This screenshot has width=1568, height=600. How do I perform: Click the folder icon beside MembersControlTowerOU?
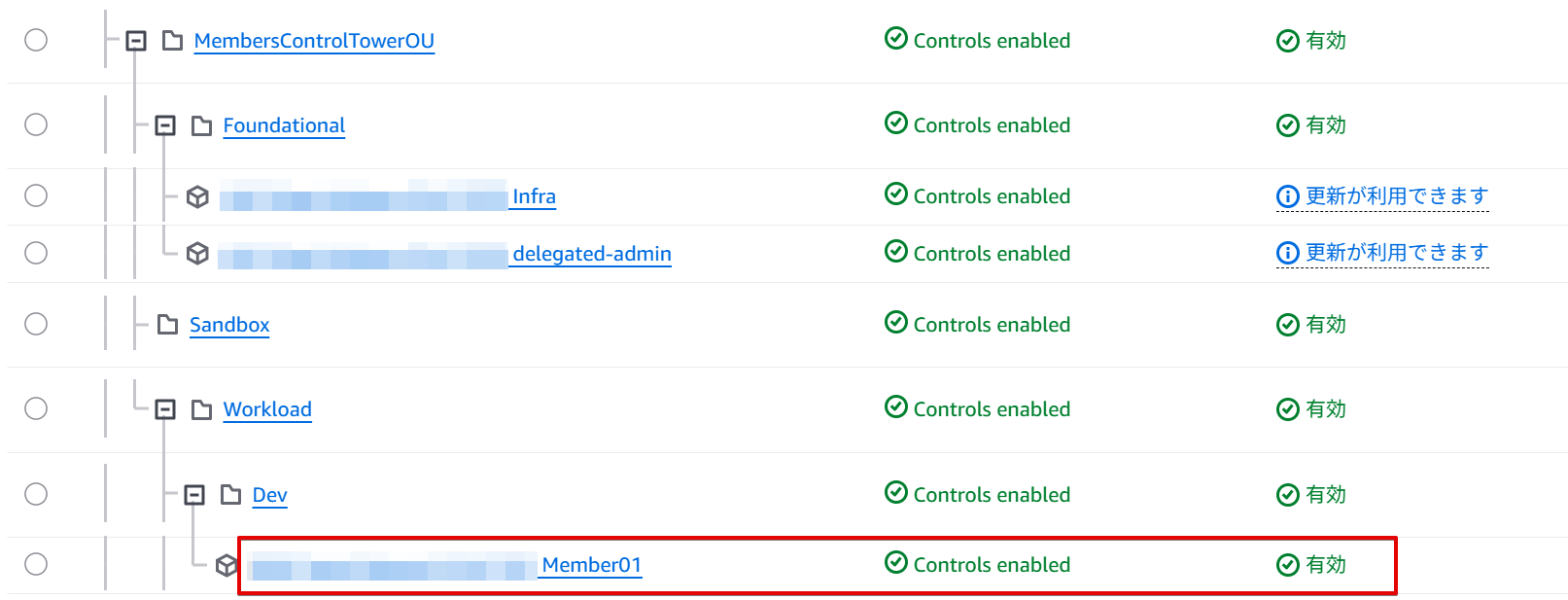[x=172, y=41]
